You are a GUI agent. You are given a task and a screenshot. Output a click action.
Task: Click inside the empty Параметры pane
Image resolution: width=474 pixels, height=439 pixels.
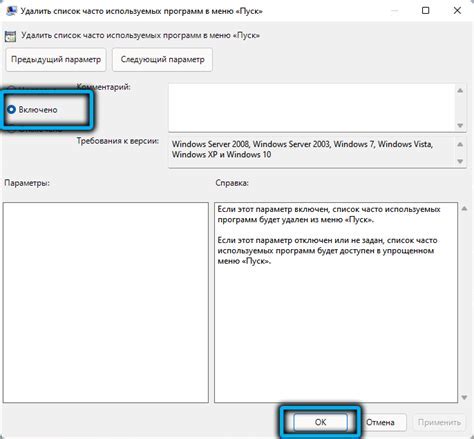click(x=106, y=302)
